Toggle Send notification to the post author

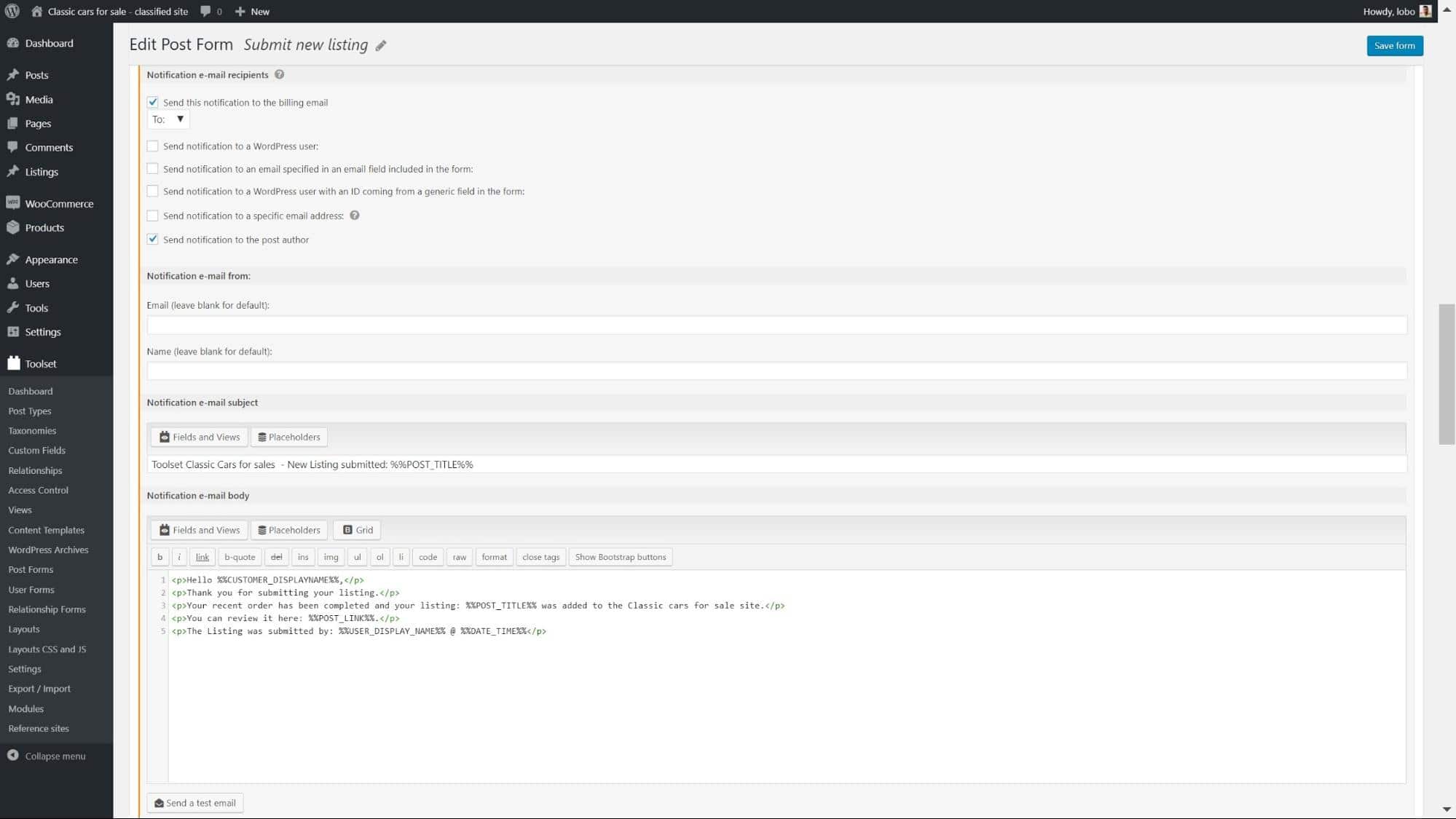(153, 239)
